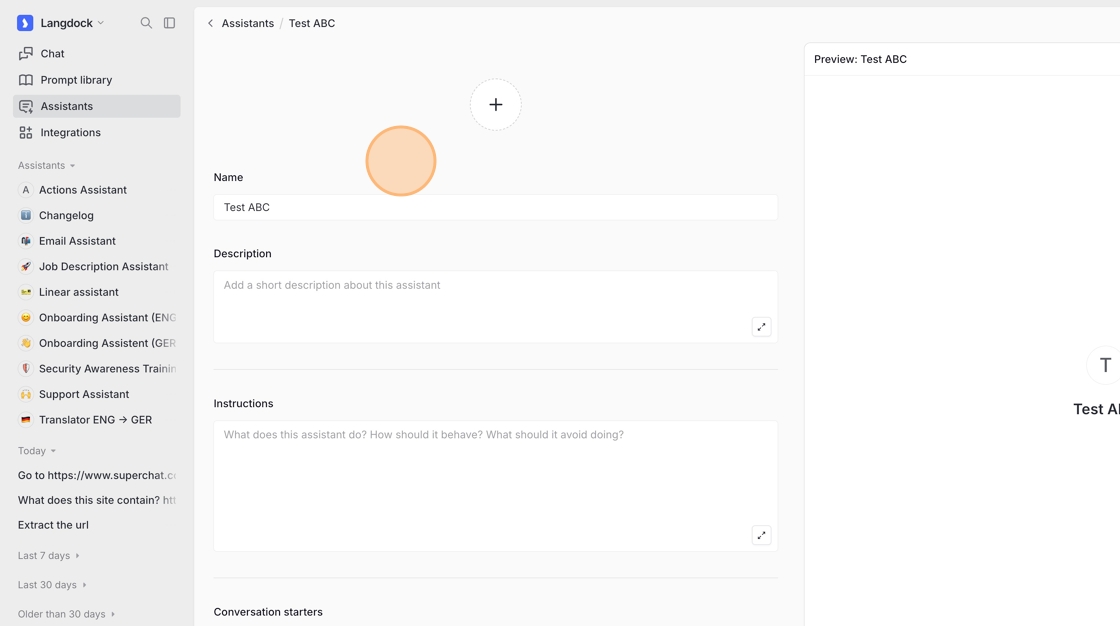Go to Prompt library
This screenshot has height=626, width=1120.
click(76, 80)
